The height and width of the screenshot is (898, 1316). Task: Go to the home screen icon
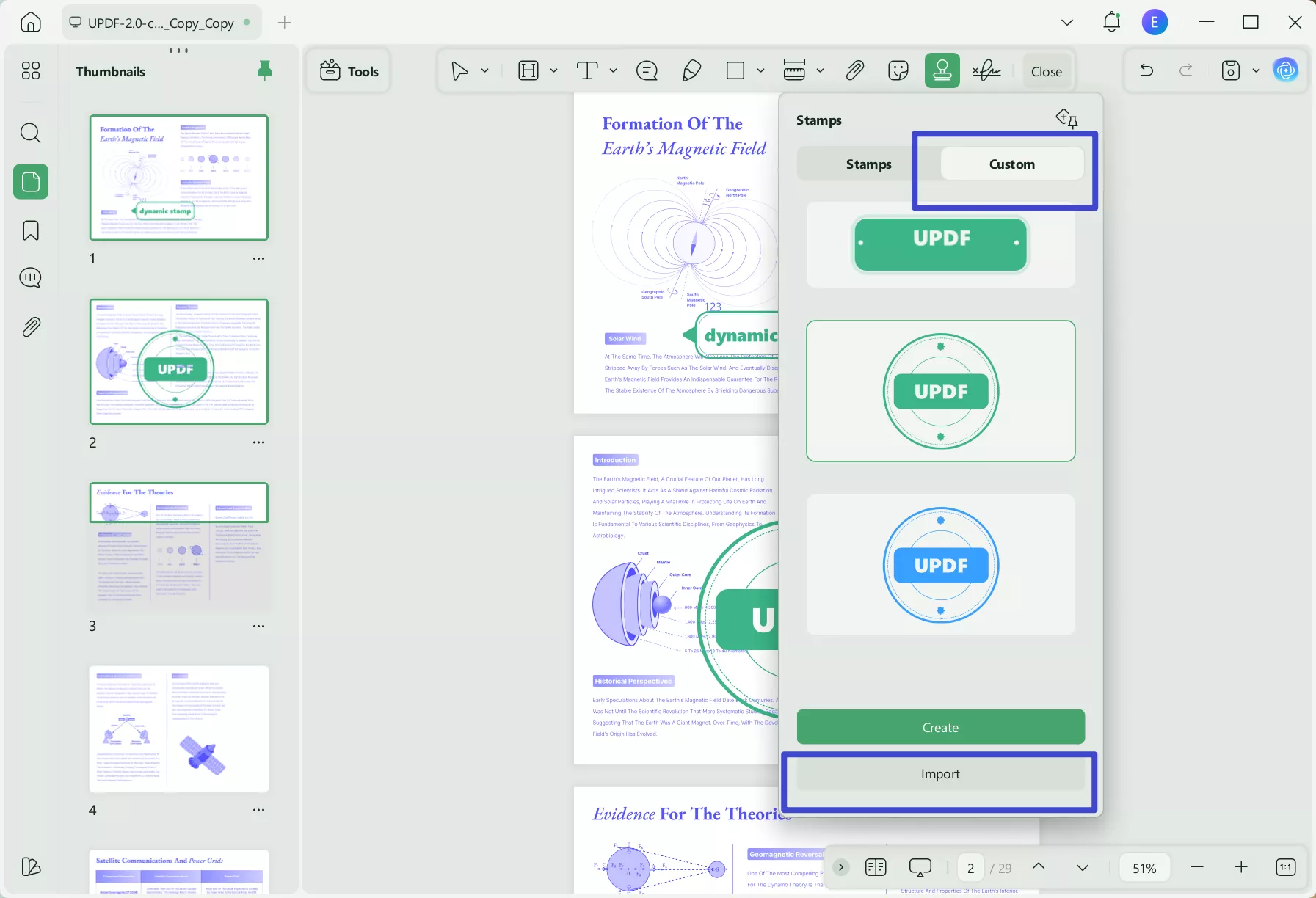(x=31, y=23)
